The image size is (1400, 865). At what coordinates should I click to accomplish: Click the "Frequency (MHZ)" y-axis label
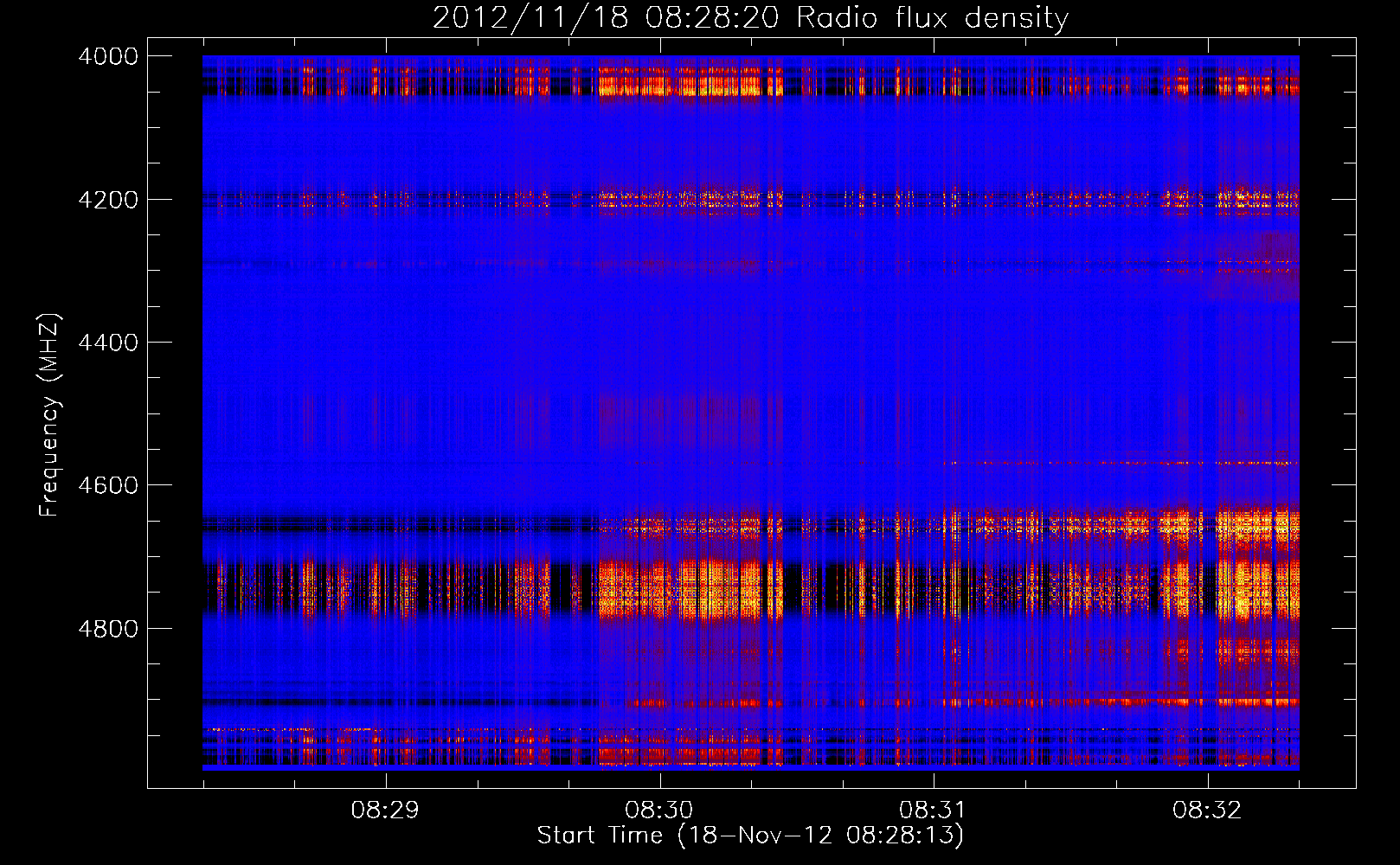point(50,415)
